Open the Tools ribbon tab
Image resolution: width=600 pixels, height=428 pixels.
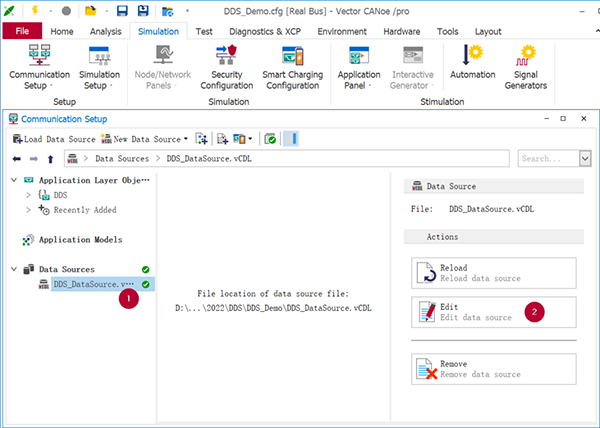448,31
